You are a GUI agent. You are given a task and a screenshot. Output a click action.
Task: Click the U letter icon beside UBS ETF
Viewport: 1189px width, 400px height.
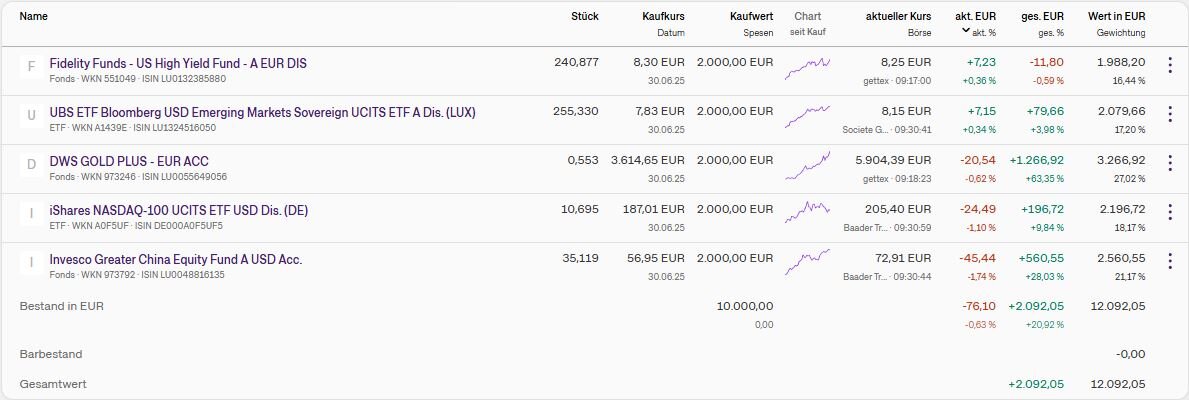pos(31,116)
